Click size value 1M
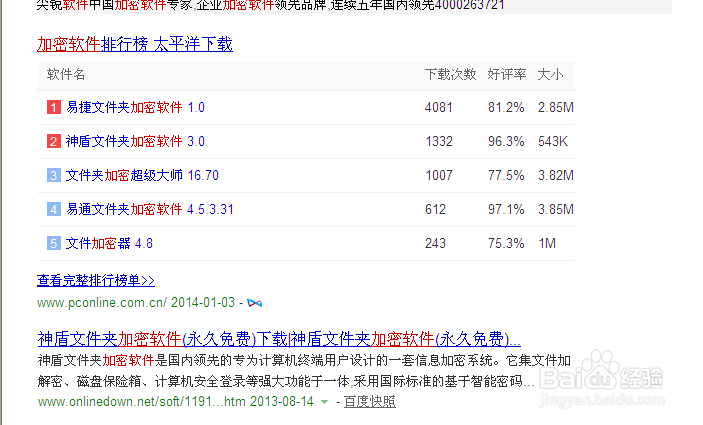 tap(547, 243)
